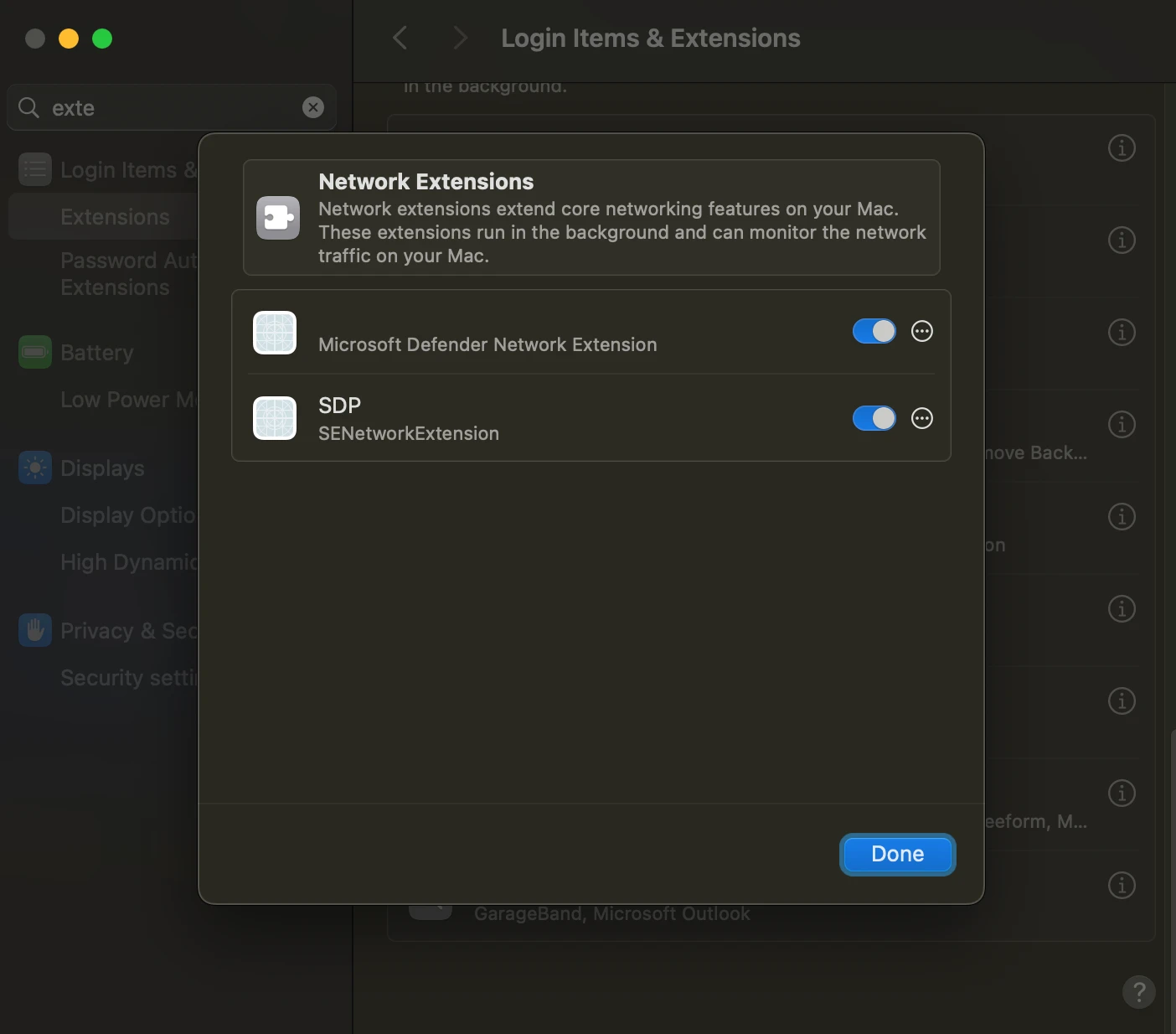This screenshot has height=1034, width=1176.
Task: Clear the search field text
Action: [312, 107]
